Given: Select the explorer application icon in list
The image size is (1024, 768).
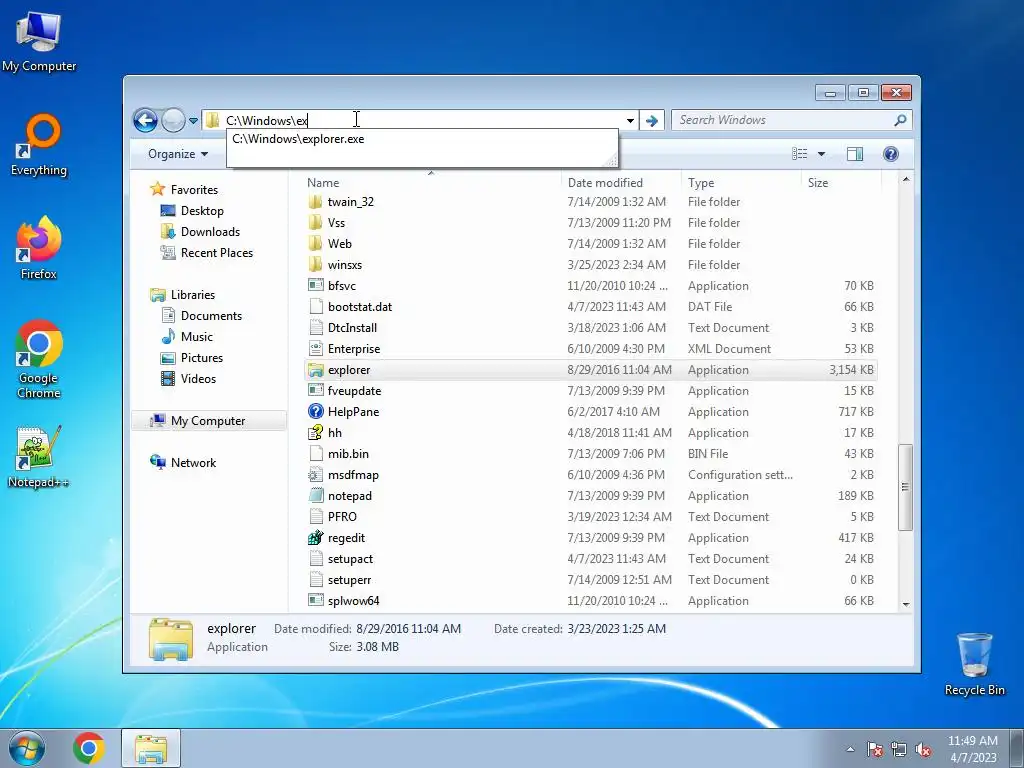Looking at the screenshot, I should point(315,370).
